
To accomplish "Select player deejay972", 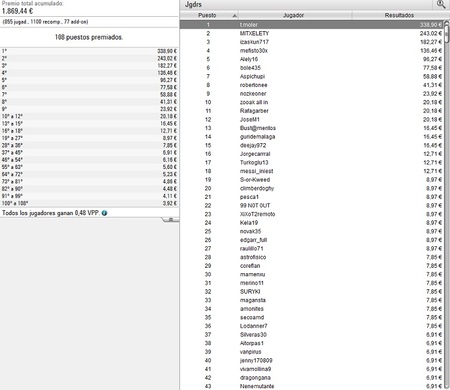I will click(x=253, y=145).
